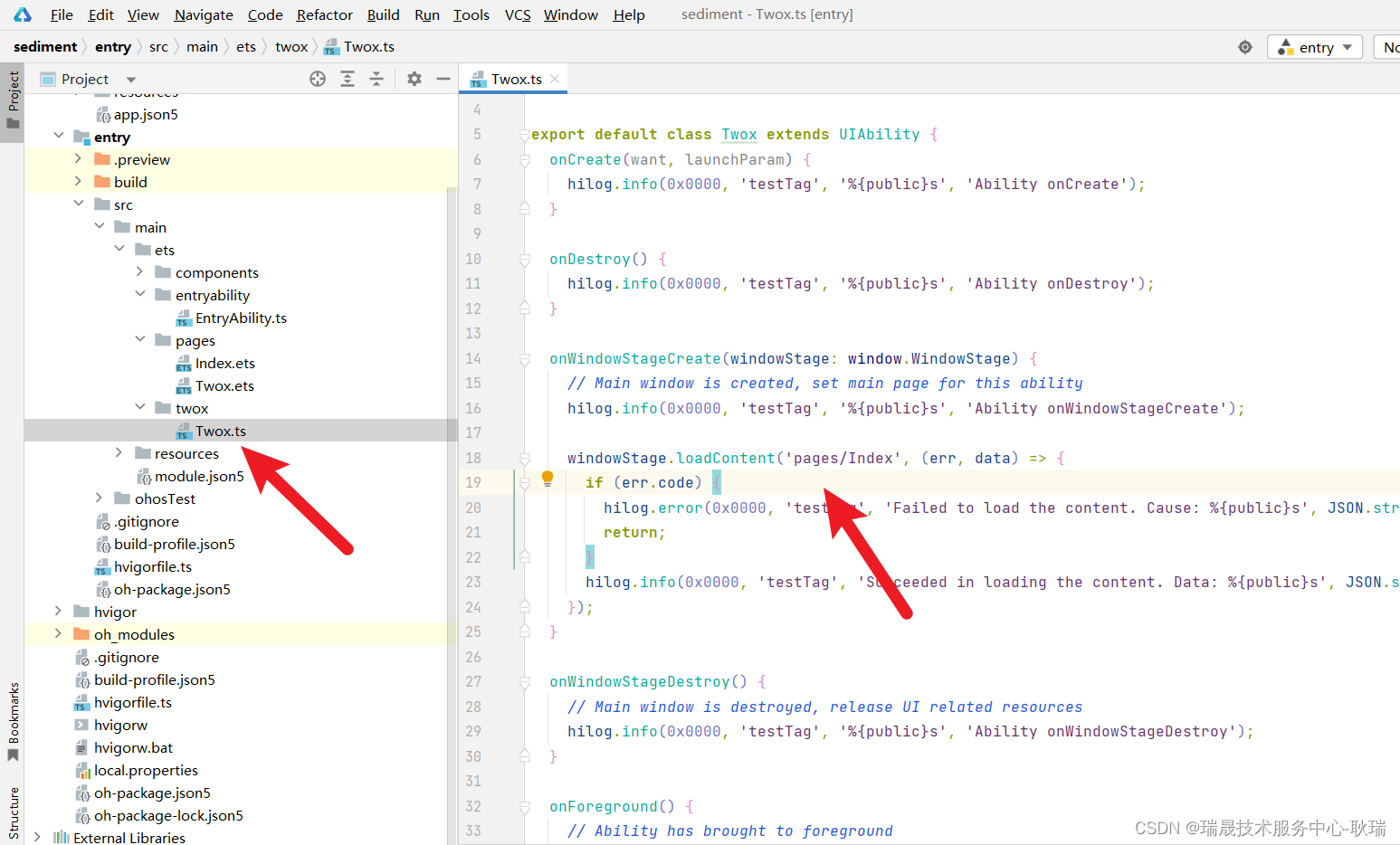Open the Refactor menu

pos(324,14)
